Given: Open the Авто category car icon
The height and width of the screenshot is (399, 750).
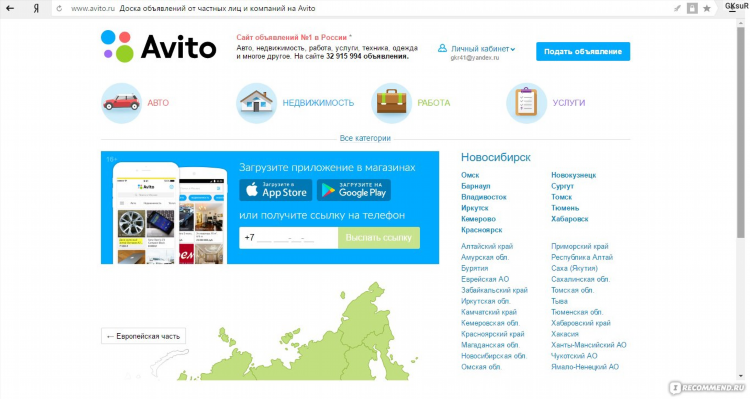Looking at the screenshot, I should (121, 103).
